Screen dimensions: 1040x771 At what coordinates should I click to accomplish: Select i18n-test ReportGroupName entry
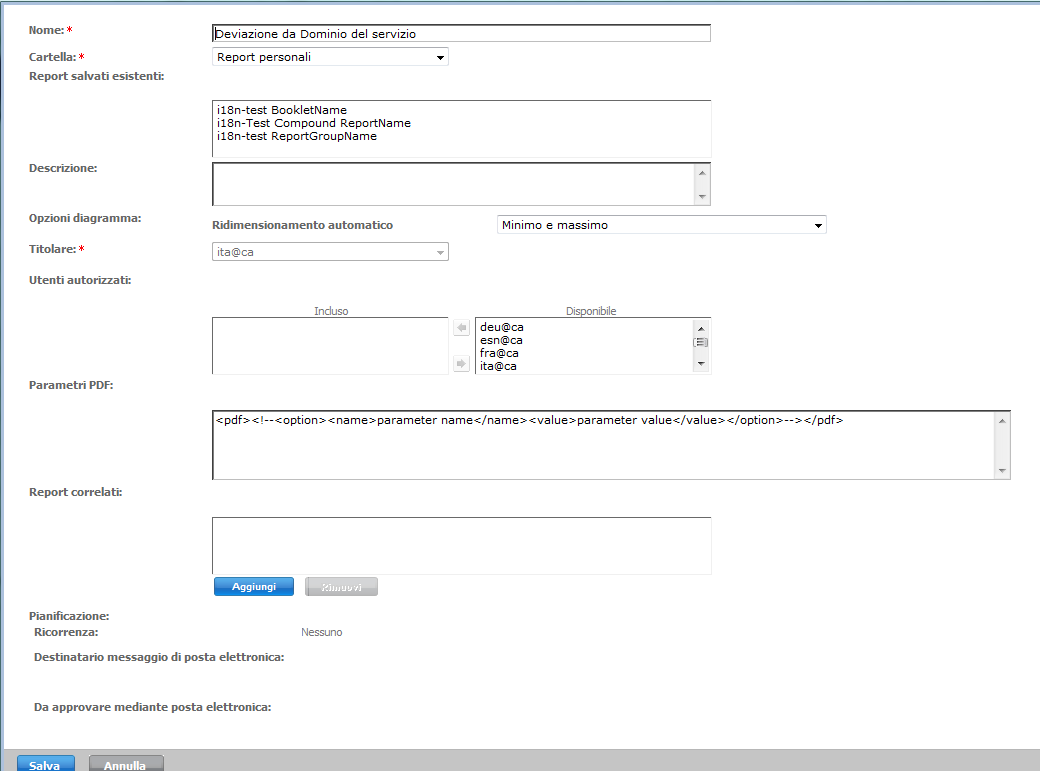[296, 136]
